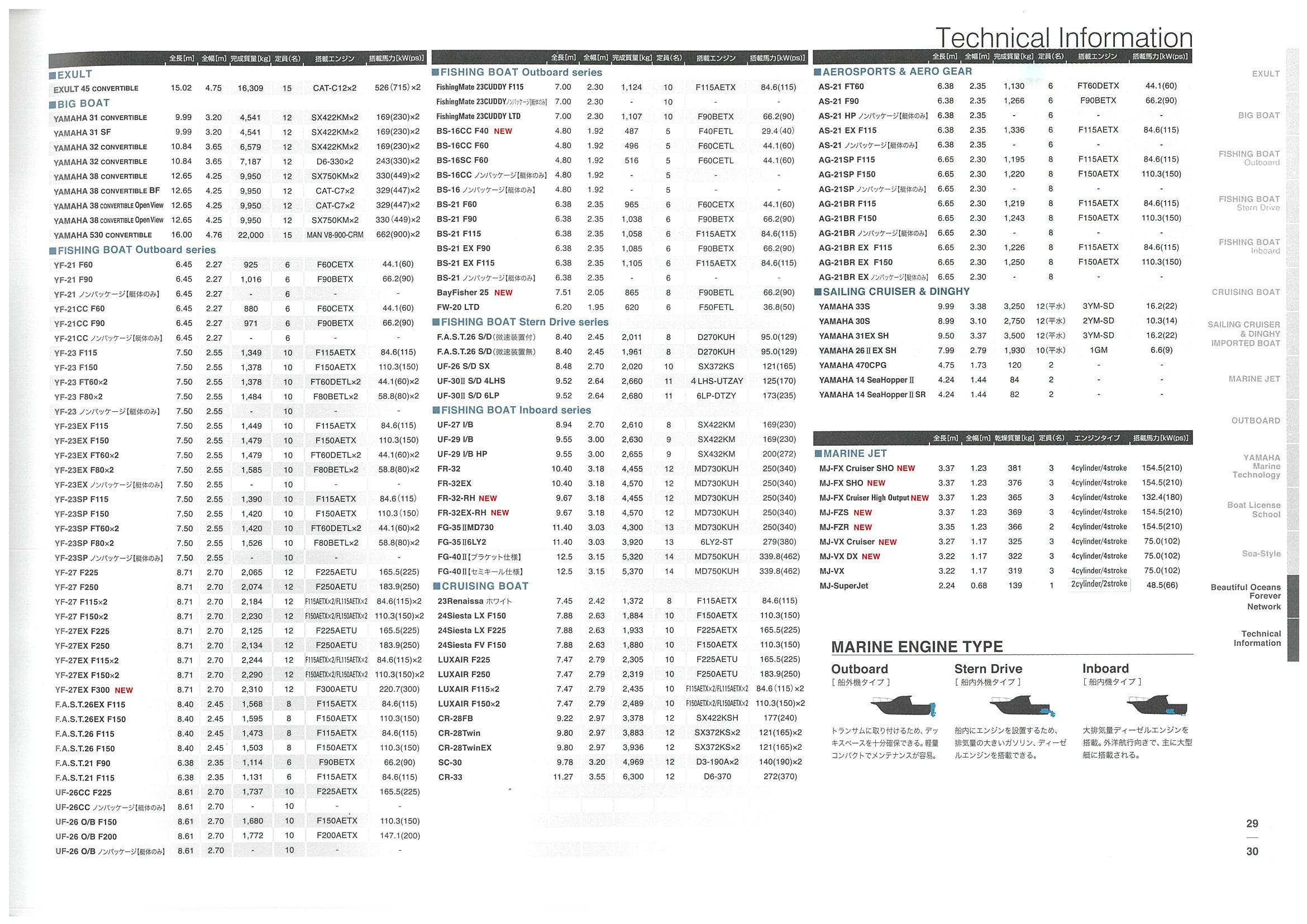The height and width of the screenshot is (924, 1307).
Task: Click page number 29
Action: [x=1252, y=824]
